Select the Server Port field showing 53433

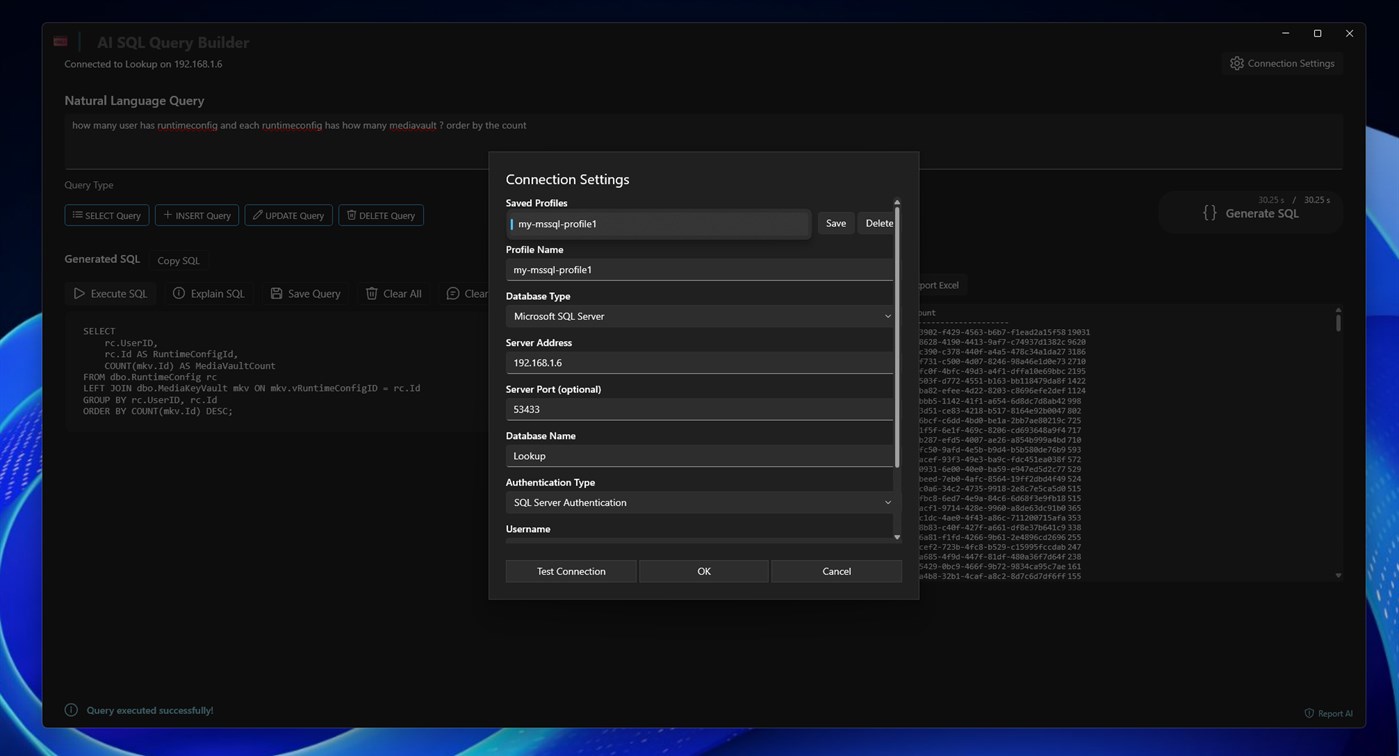[699, 409]
